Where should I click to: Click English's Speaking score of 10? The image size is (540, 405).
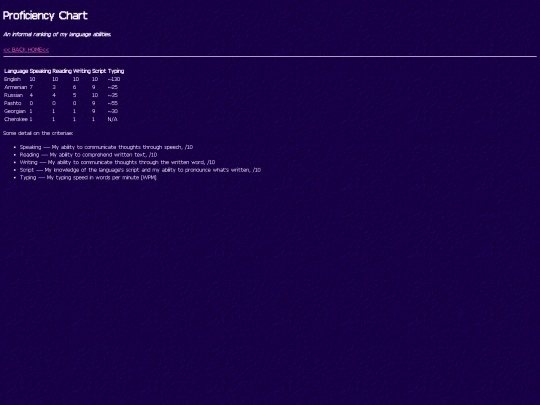[32, 79]
